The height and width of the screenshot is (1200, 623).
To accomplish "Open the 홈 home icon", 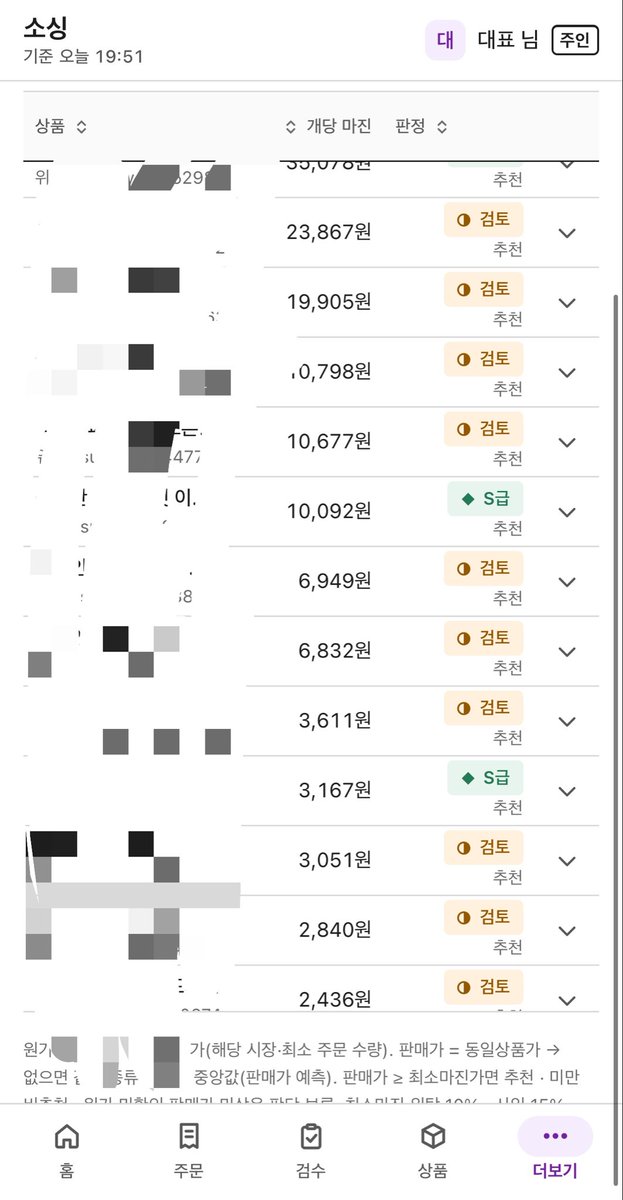I will pyautogui.click(x=67, y=1136).
